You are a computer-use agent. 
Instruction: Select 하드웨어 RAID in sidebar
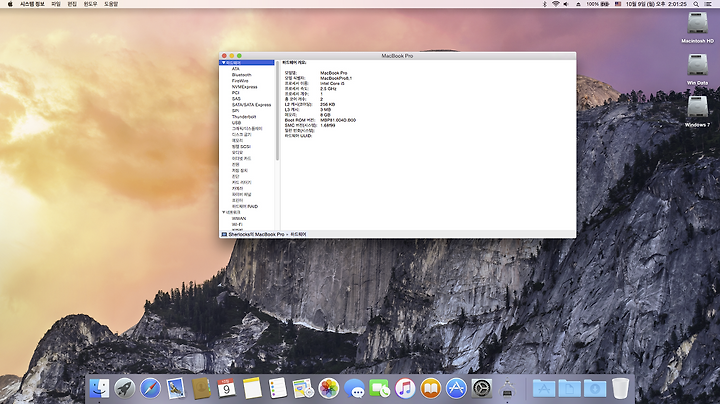tap(245, 207)
